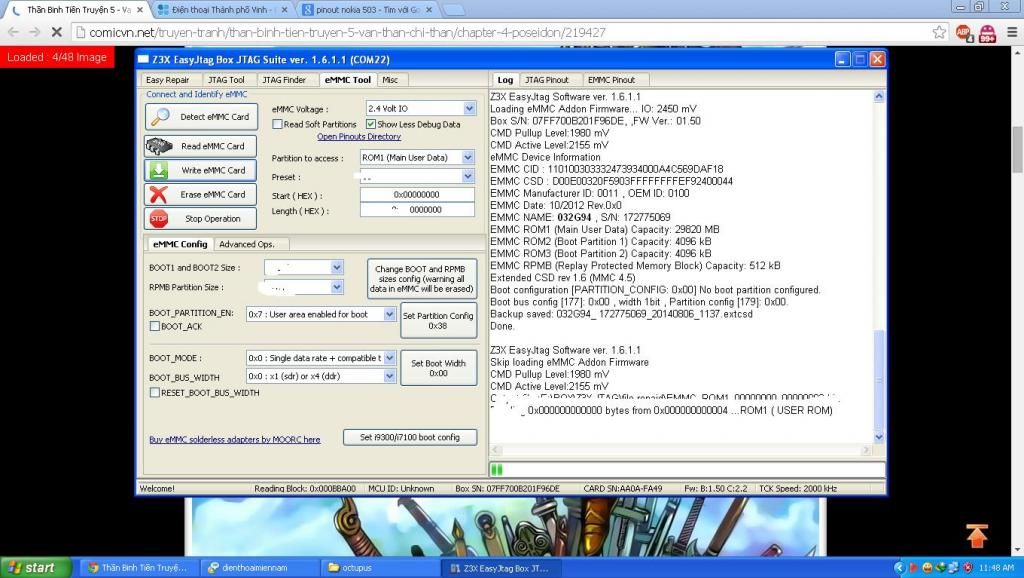Viewport: 1024px width, 578px height.
Task: Open the eMMC Voltage dropdown
Action: tap(470, 108)
